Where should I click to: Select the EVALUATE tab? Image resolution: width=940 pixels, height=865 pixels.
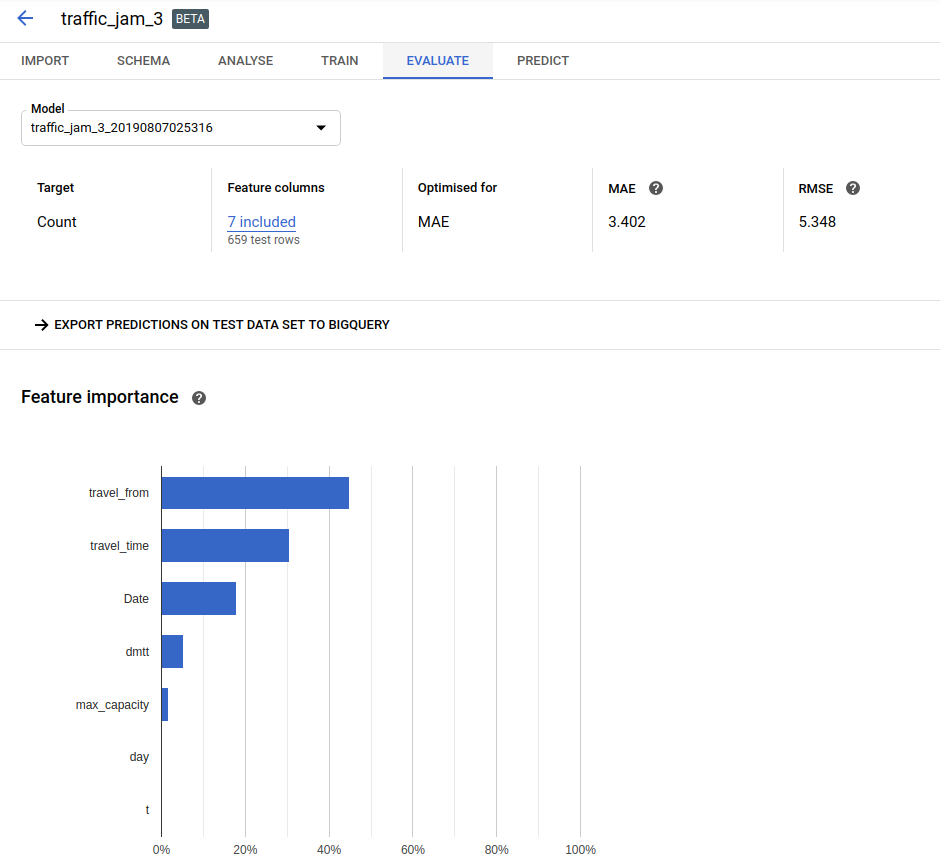tap(437, 61)
